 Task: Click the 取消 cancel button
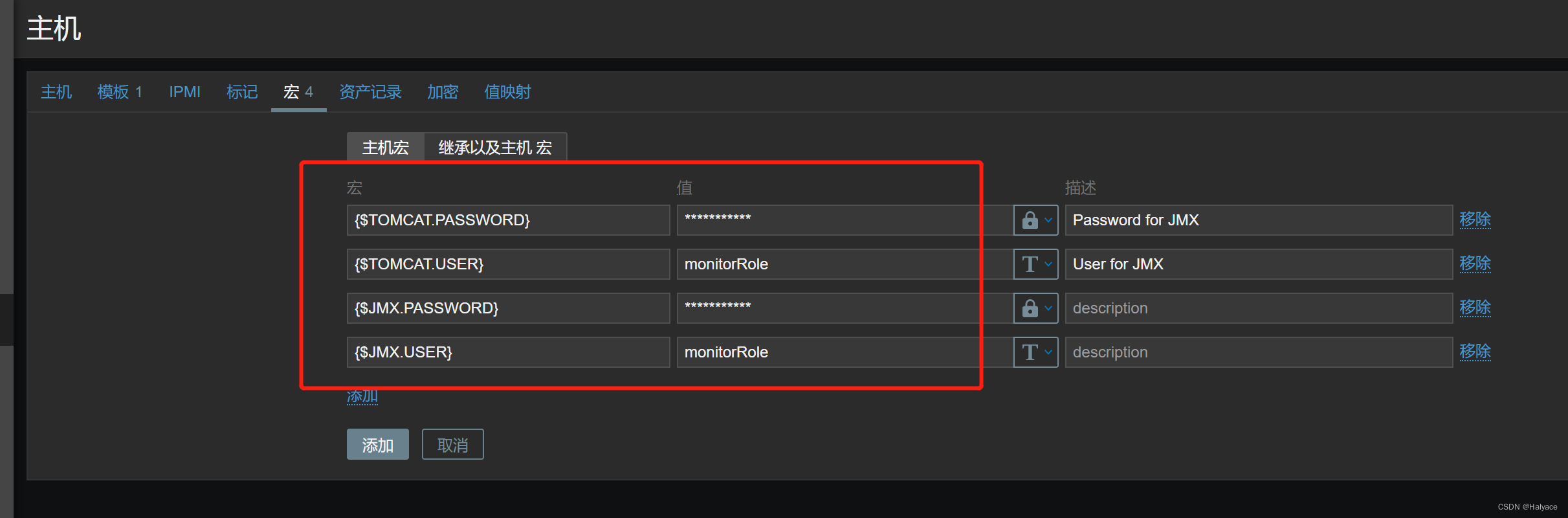[452, 445]
